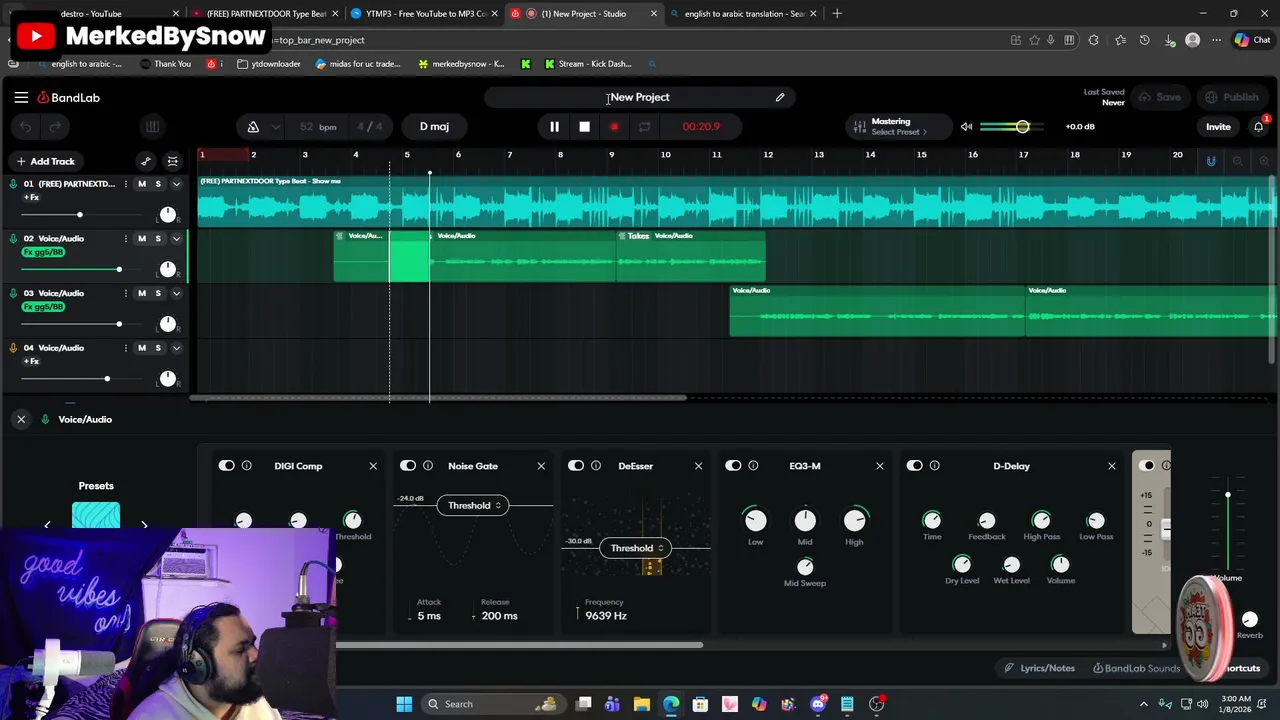Open the D maj key selector
The width and height of the screenshot is (1280, 720).
434,127
